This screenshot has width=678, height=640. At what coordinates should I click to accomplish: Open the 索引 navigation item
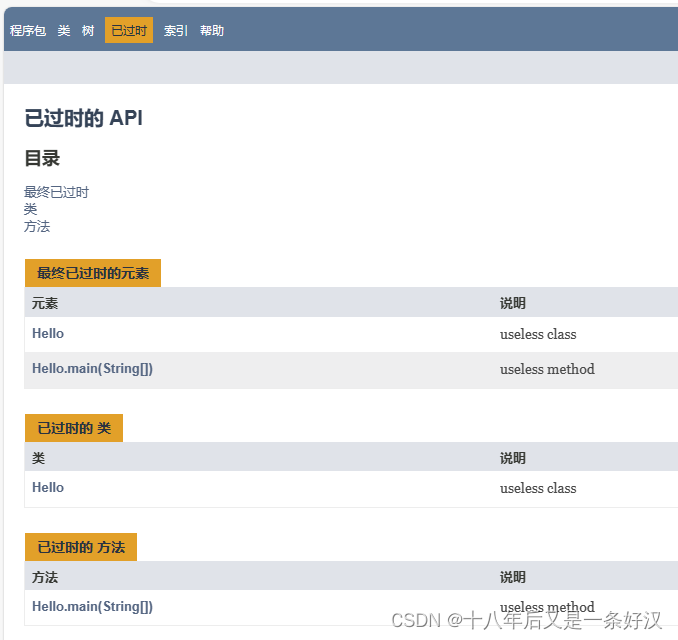176,31
